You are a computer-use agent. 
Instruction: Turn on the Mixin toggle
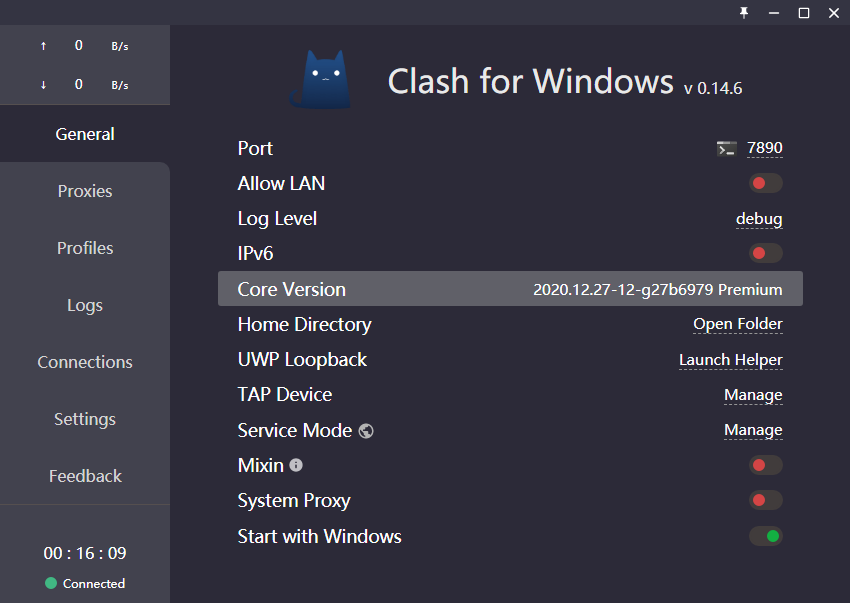coord(765,465)
